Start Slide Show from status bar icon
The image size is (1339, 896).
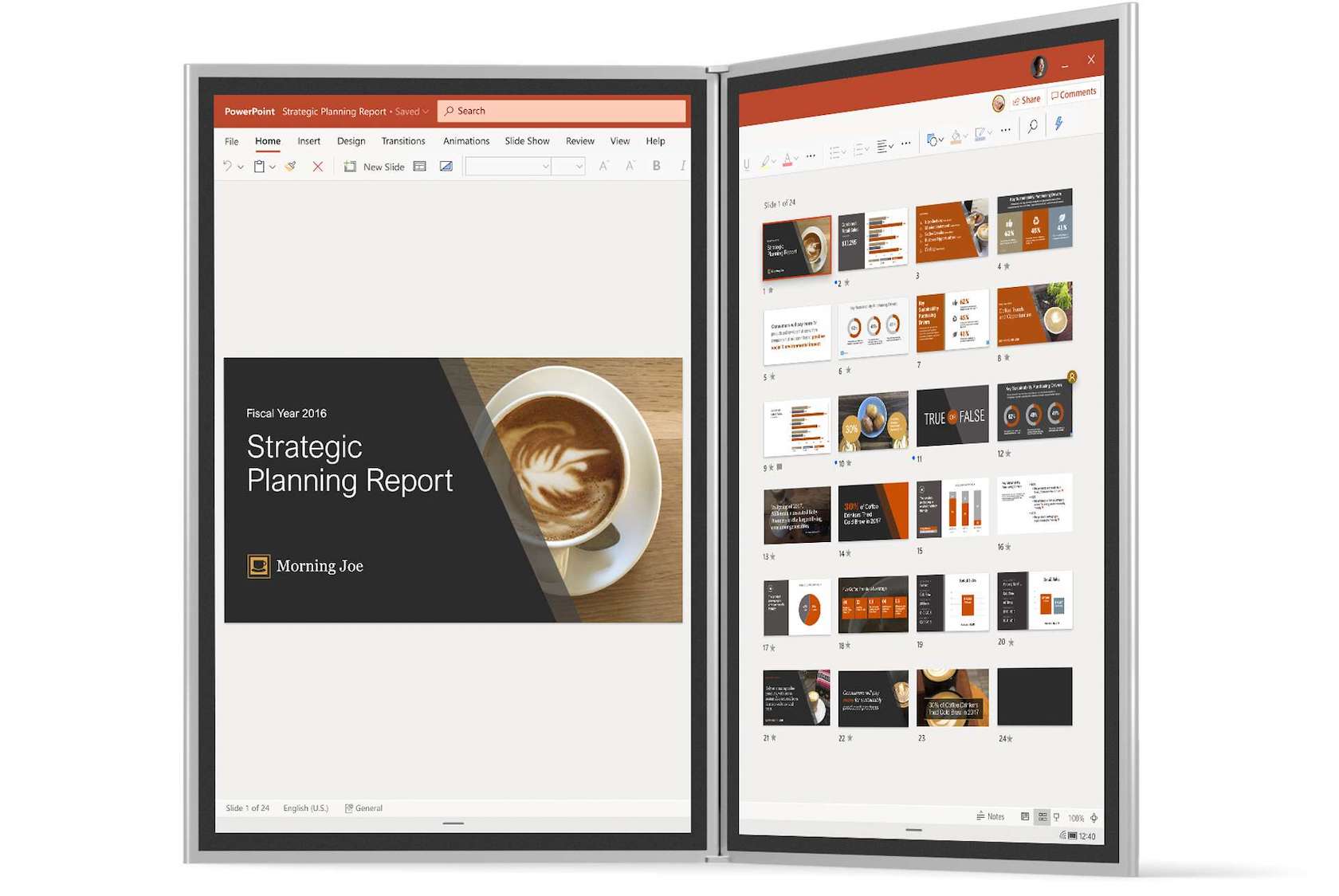tap(1057, 817)
